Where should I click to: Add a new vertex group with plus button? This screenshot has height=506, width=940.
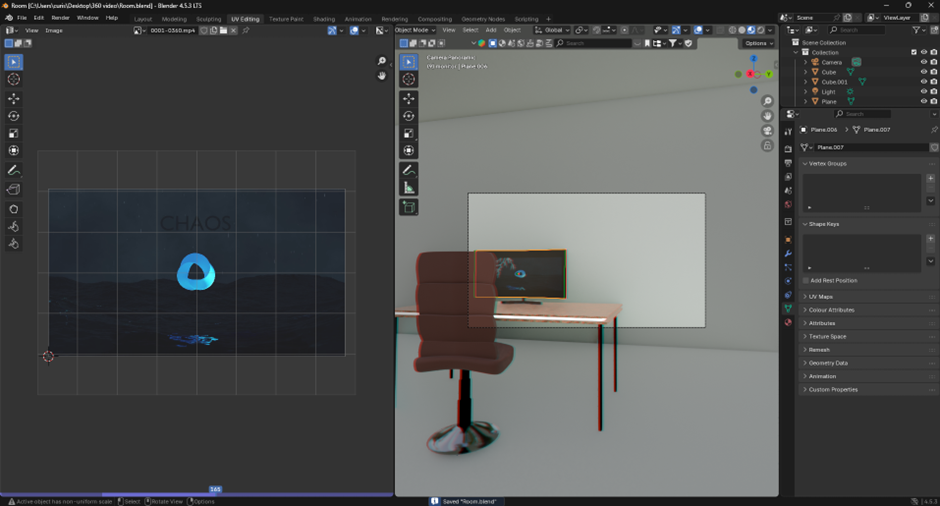point(931,179)
